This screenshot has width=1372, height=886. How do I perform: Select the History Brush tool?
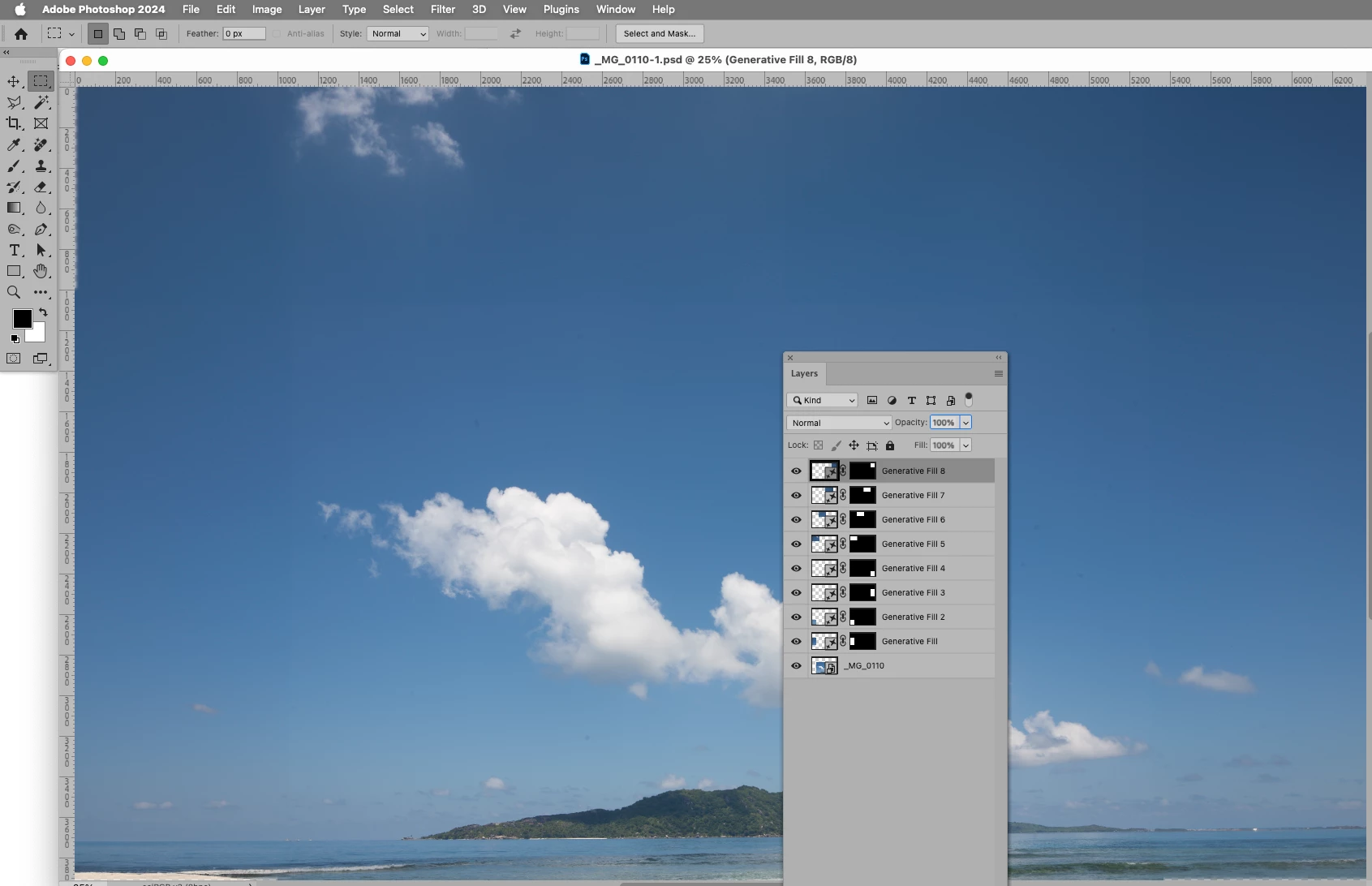click(x=14, y=187)
